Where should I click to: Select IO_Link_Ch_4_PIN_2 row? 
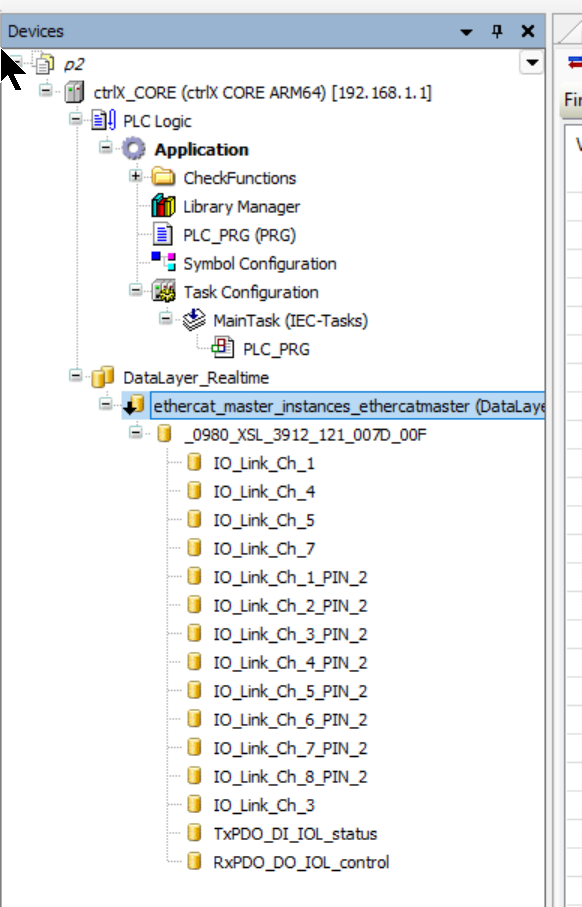290,663
